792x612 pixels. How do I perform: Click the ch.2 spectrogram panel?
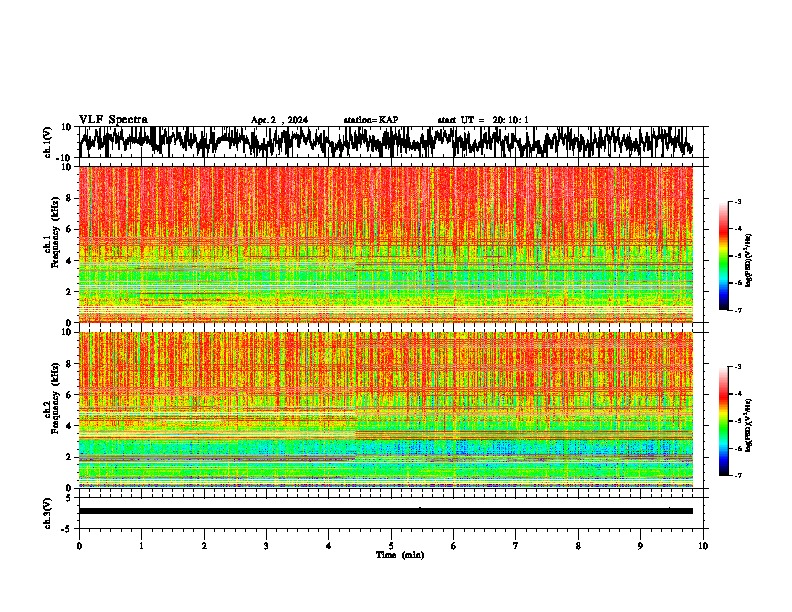click(x=386, y=410)
